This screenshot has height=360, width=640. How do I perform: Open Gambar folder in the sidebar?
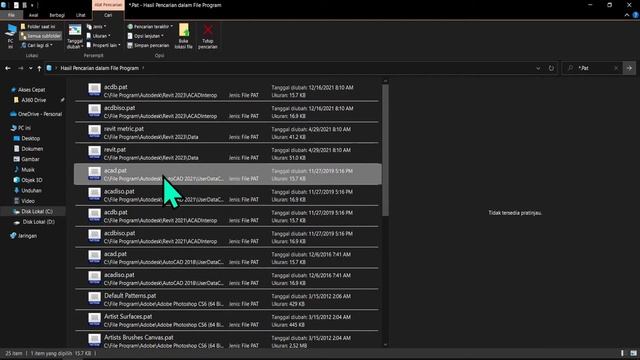click(27, 159)
